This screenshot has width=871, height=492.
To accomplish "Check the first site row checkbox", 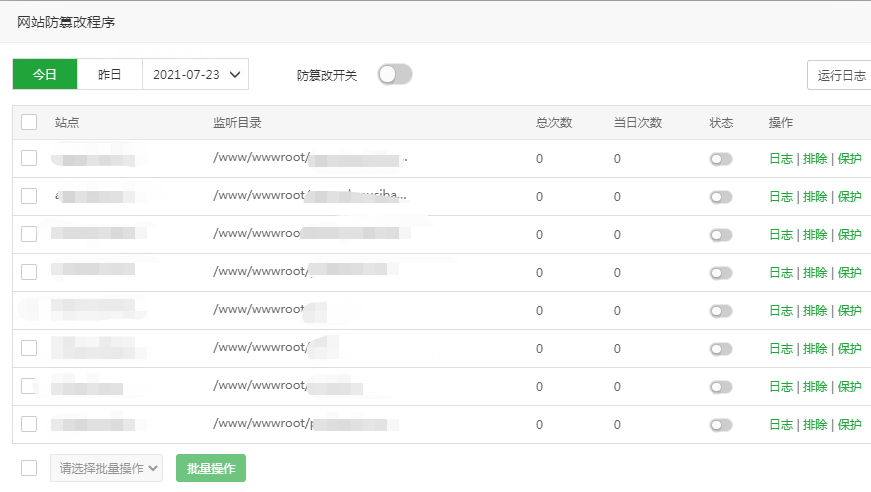I will [x=29, y=158].
